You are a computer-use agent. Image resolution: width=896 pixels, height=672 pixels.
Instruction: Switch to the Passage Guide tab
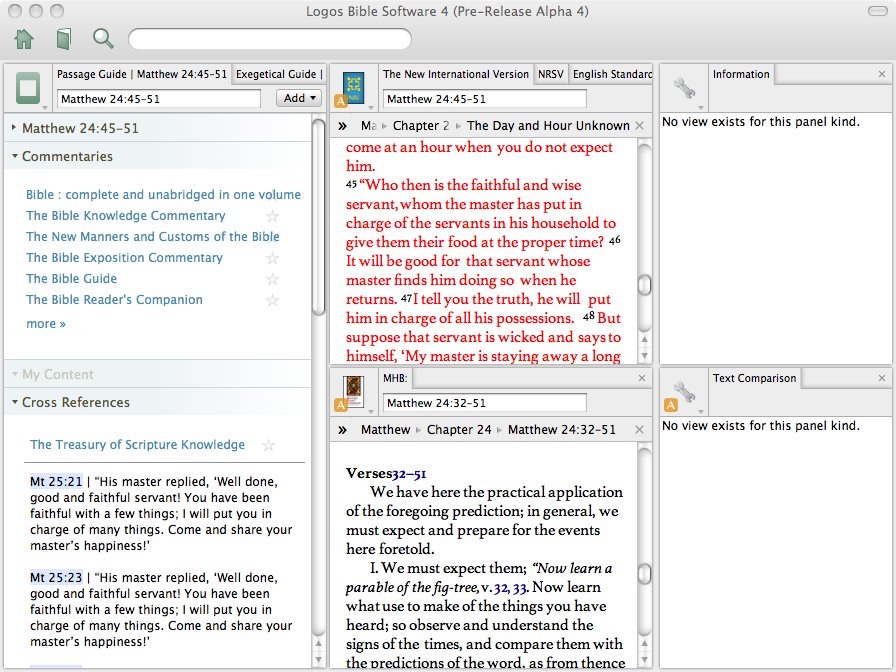tap(142, 74)
